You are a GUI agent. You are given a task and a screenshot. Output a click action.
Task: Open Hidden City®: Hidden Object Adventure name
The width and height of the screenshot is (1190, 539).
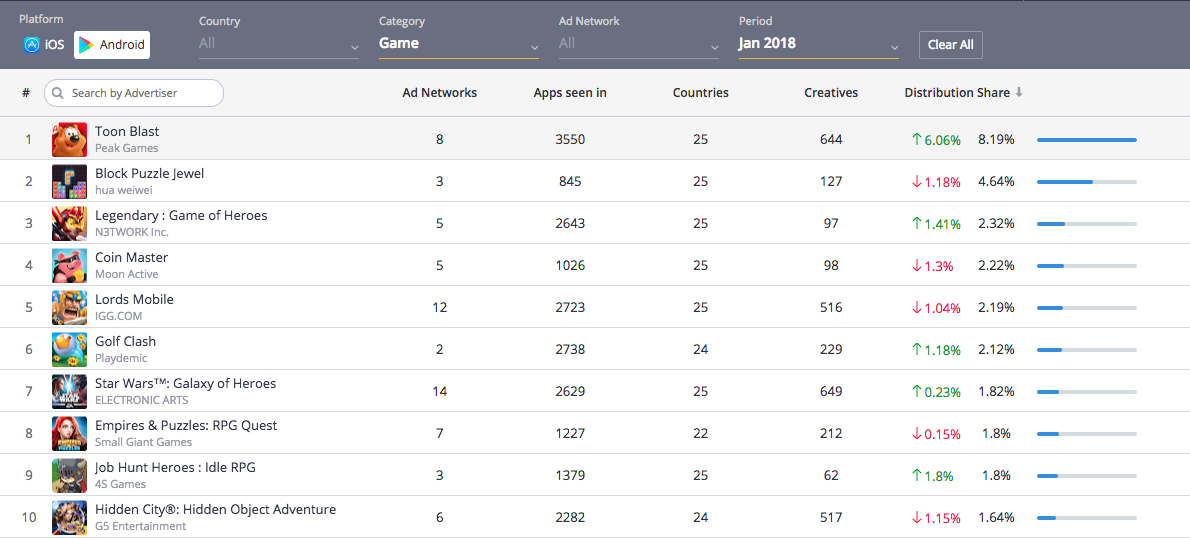(216, 509)
